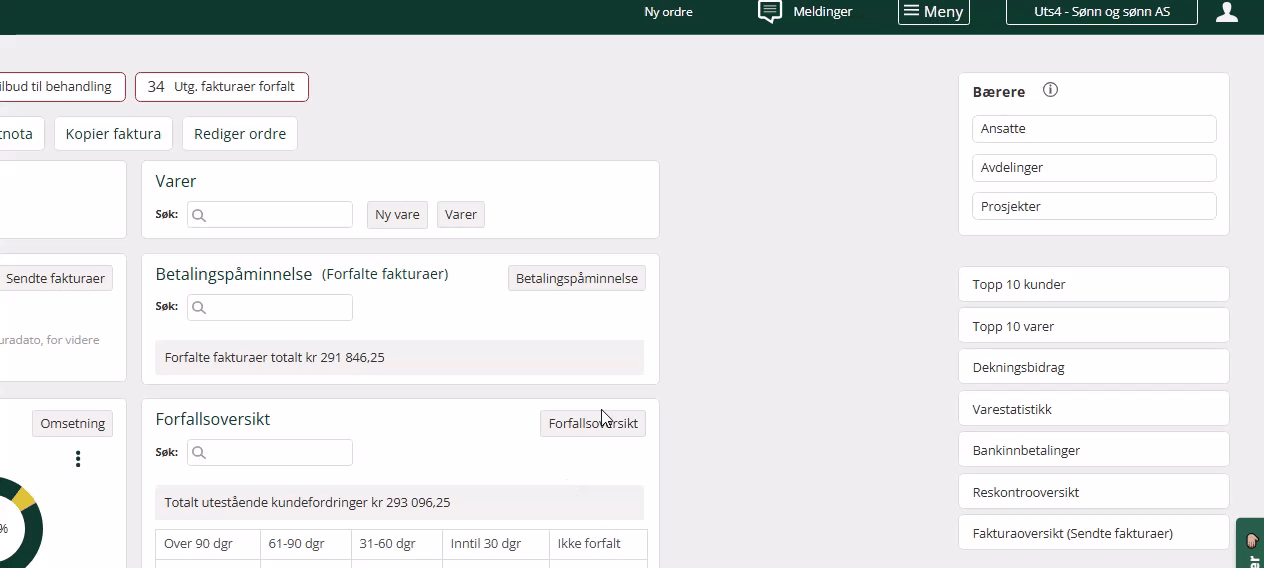Click the Inntil 30 dgr column header
This screenshot has width=1264, height=568.
click(x=496, y=544)
